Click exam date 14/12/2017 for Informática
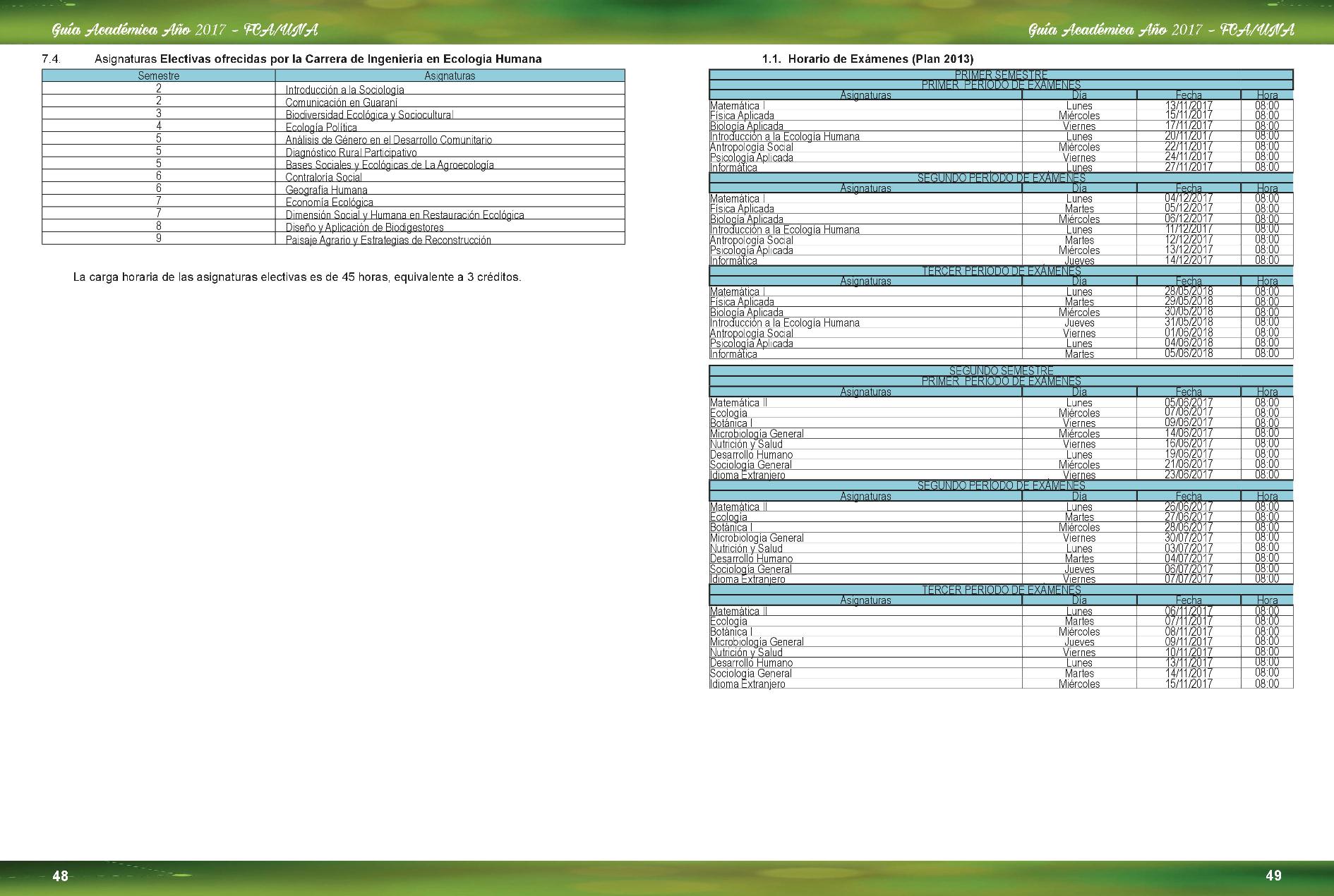Screen dimensions: 1334x896 pyautogui.click(x=1189, y=260)
